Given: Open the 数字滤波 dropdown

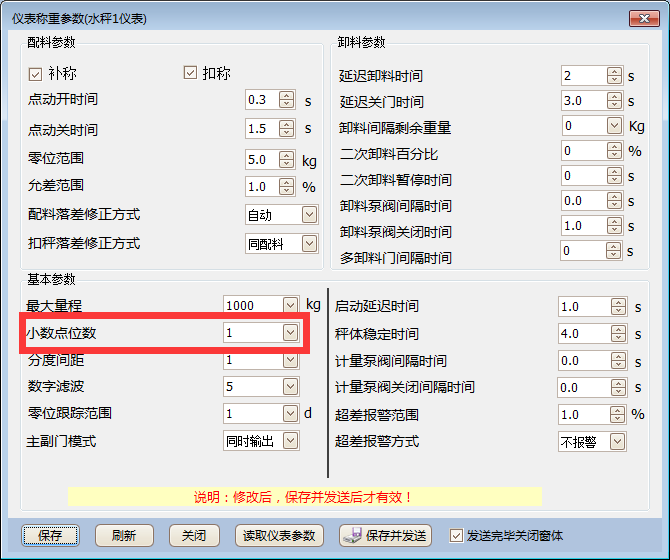Looking at the screenshot, I should pos(291,387).
